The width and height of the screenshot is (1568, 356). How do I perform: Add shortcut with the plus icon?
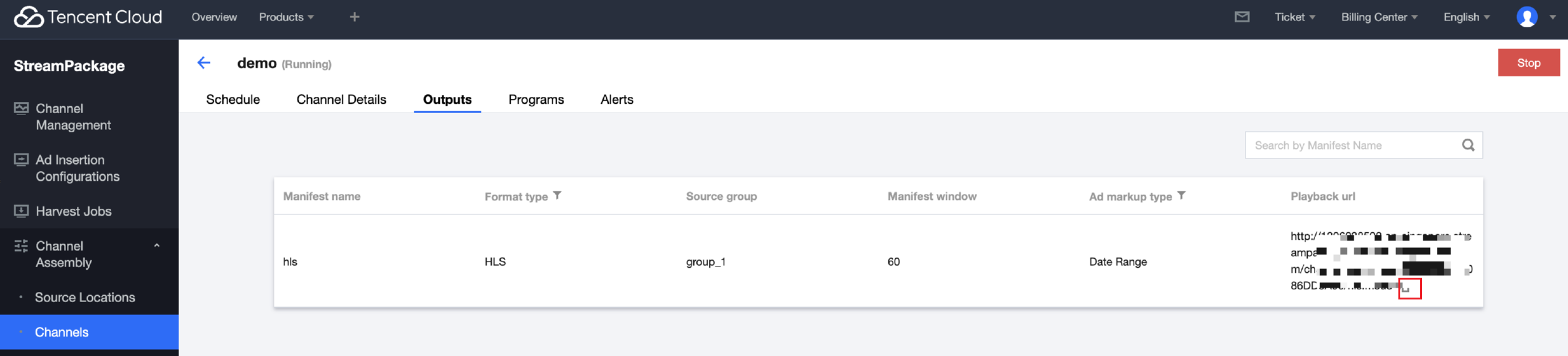tap(355, 17)
